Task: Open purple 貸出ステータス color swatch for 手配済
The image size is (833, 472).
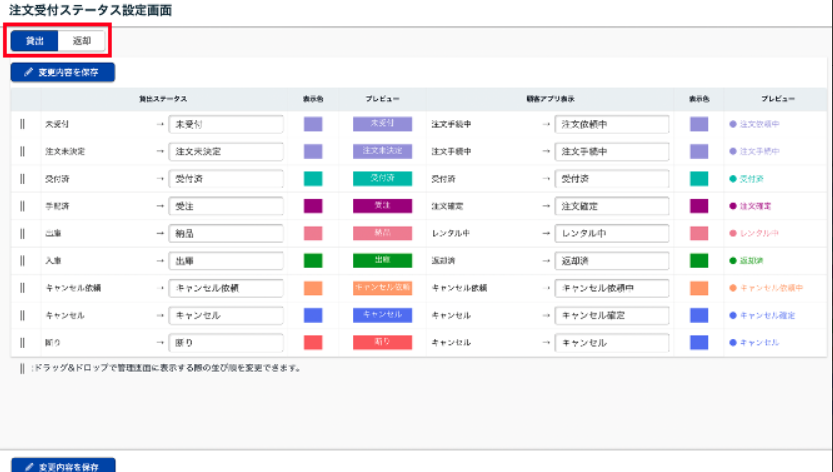Action: 313,206
